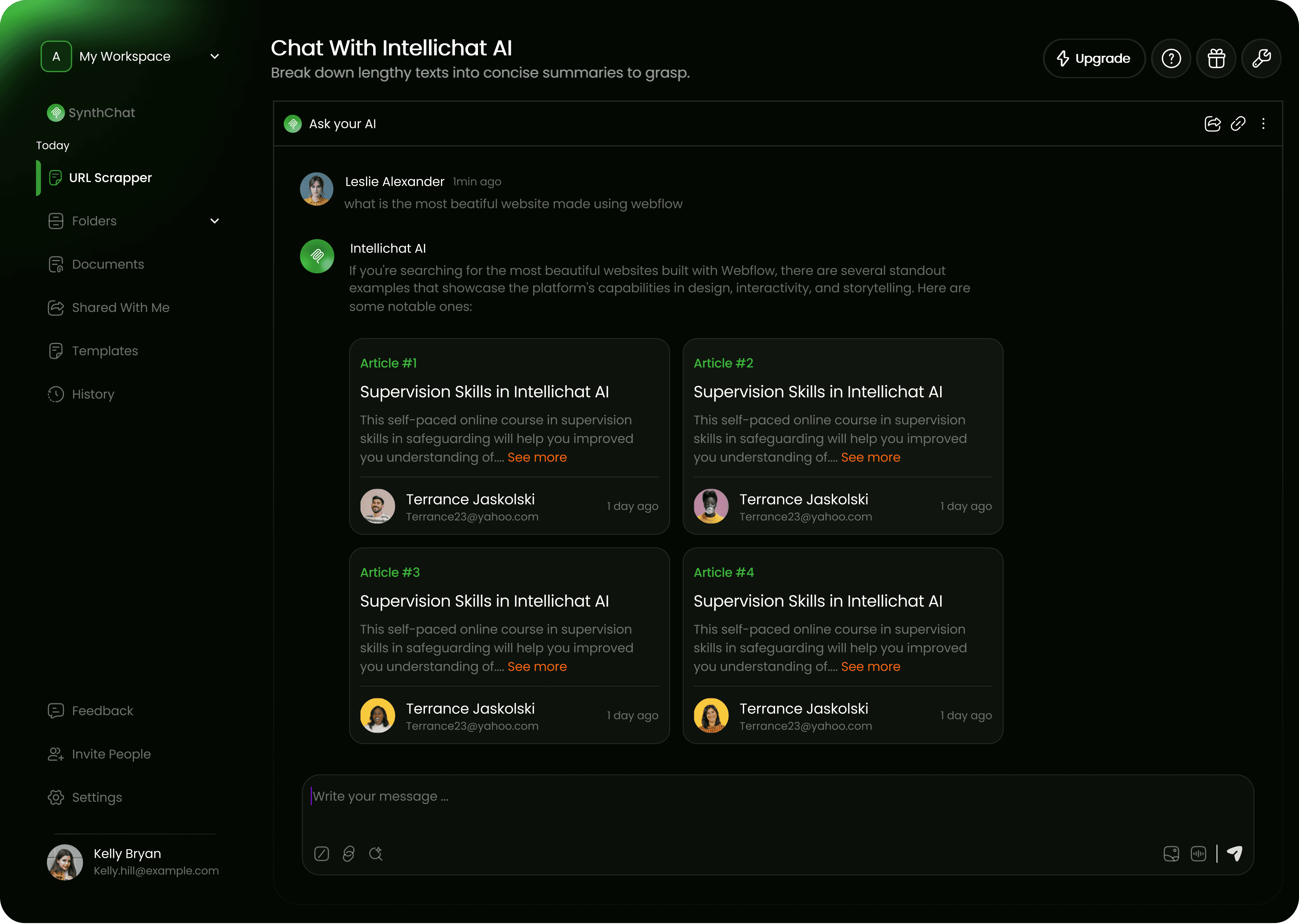Viewport: 1299px width, 924px height.
Task: Click the attach link icon below message field
Action: pos(349,854)
